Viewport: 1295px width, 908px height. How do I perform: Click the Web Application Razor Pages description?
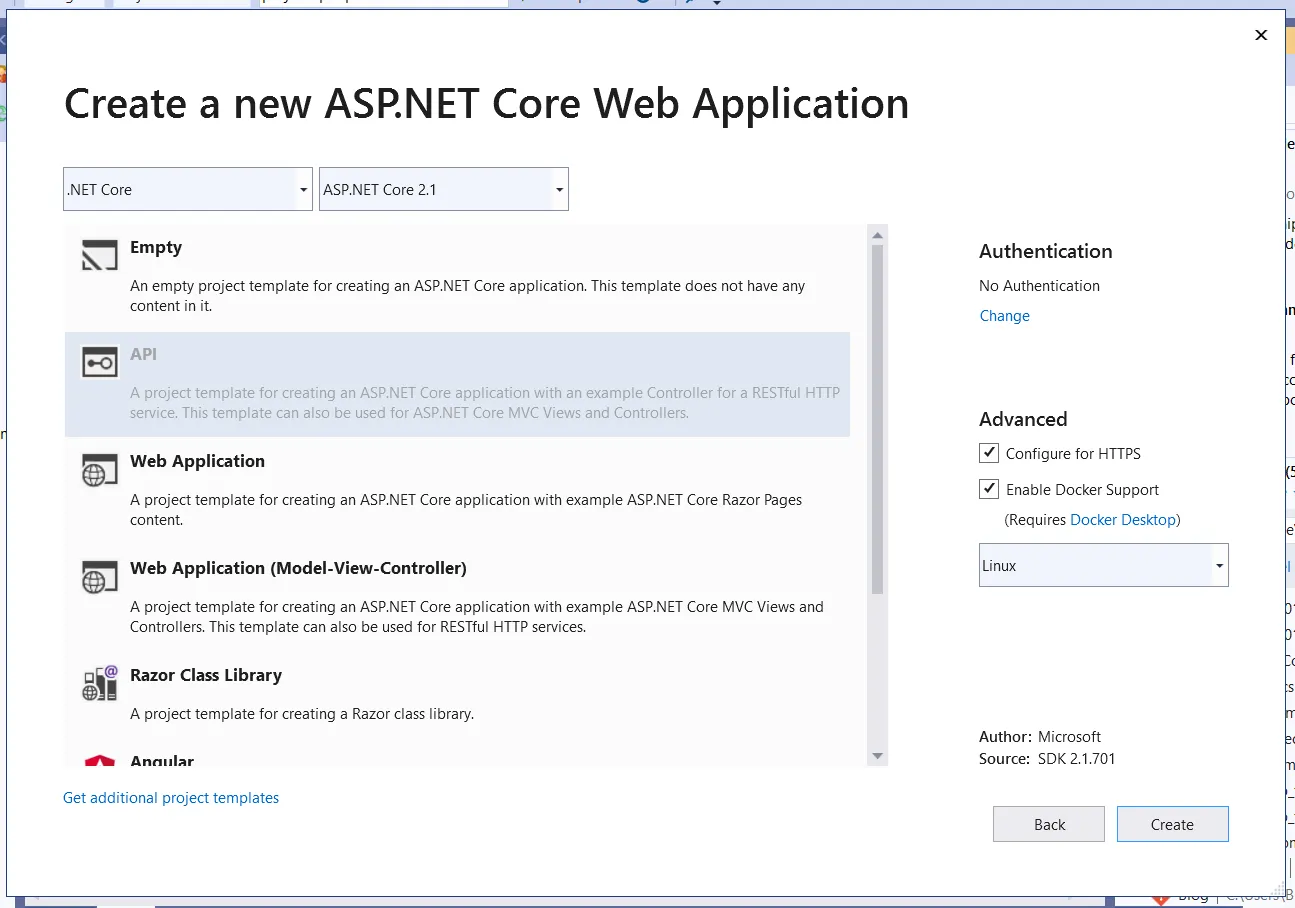[x=466, y=510]
